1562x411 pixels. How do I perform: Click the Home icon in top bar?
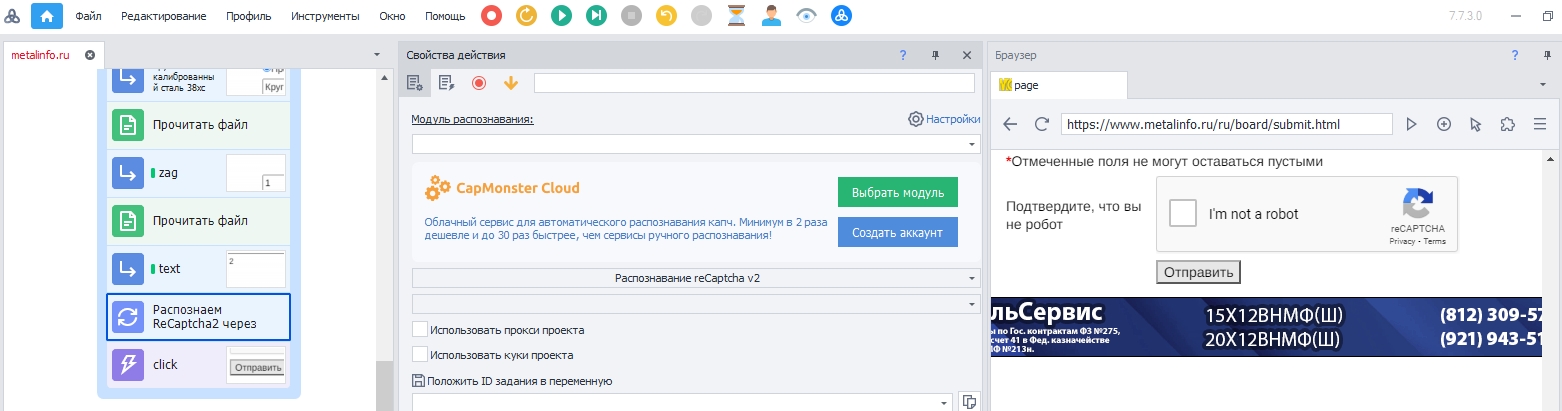(46, 15)
